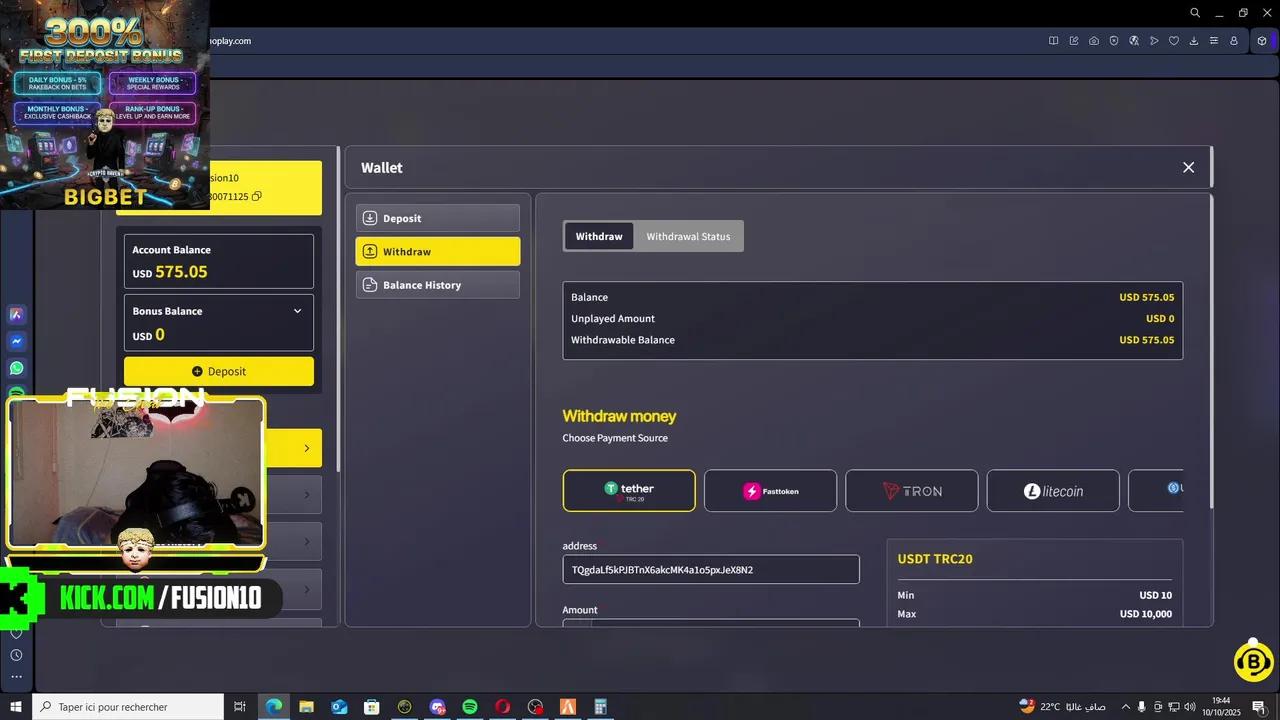
Task: Open WhatsApp in the browser sidebar
Action: (16, 368)
